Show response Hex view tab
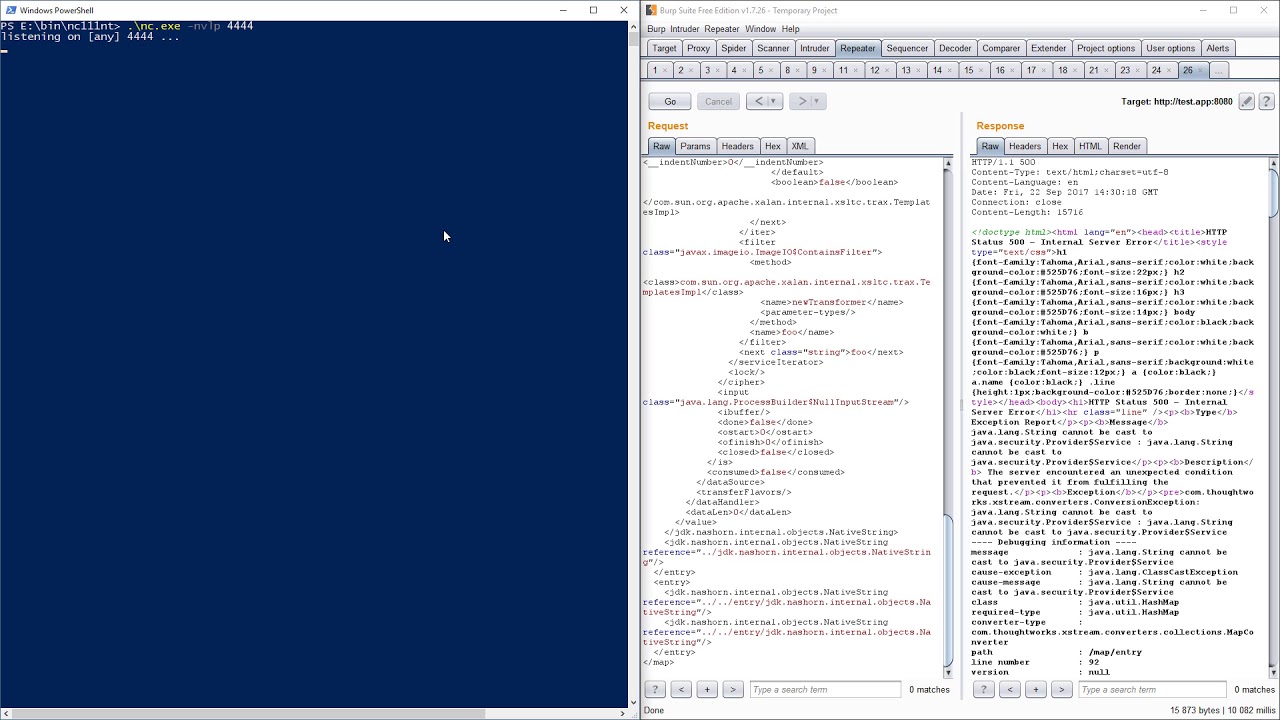 coord(1060,146)
